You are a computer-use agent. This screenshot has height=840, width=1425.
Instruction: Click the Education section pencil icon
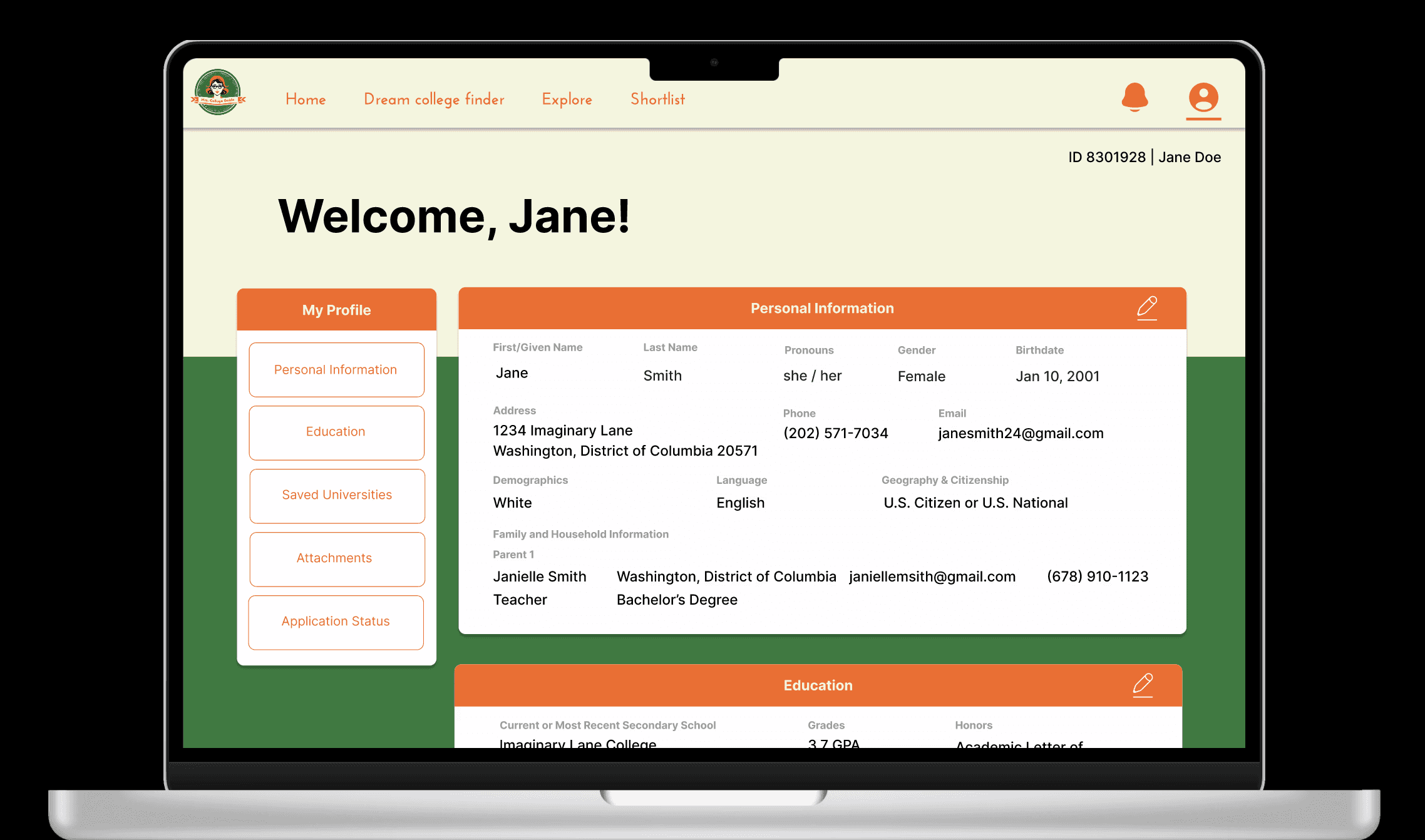click(1143, 685)
